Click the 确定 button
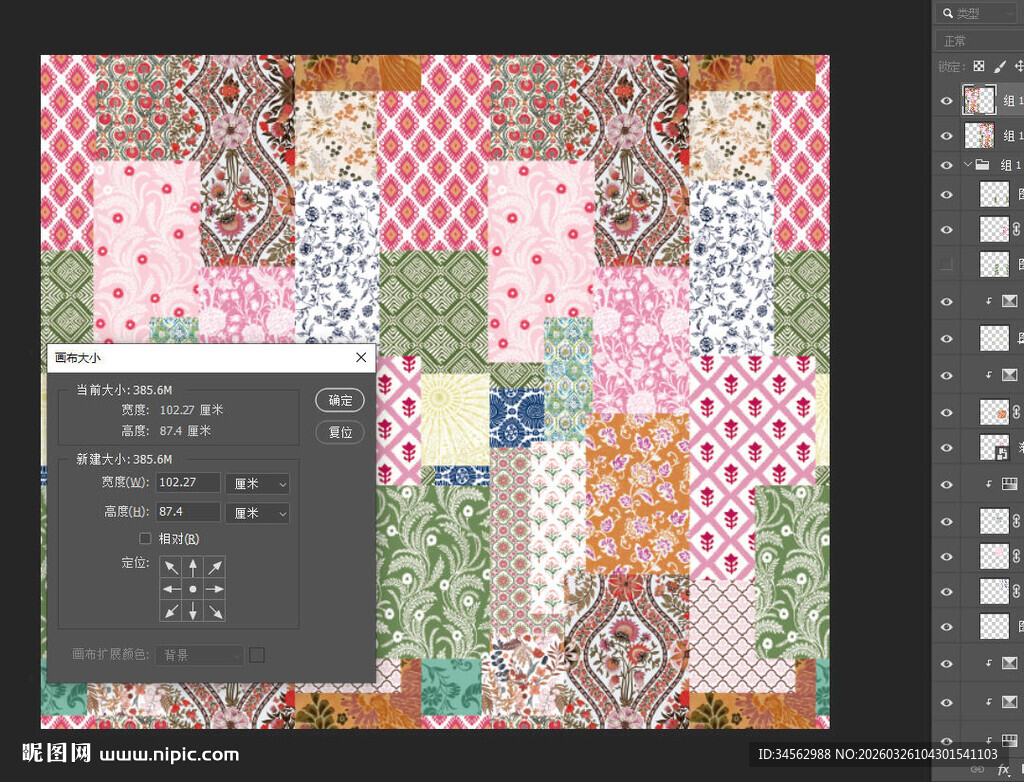The image size is (1024, 782). tap(340, 400)
